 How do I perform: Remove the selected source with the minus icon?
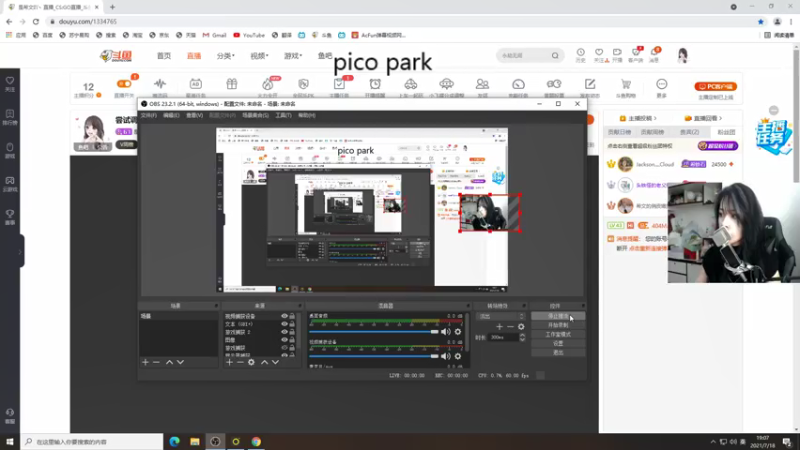[240, 362]
